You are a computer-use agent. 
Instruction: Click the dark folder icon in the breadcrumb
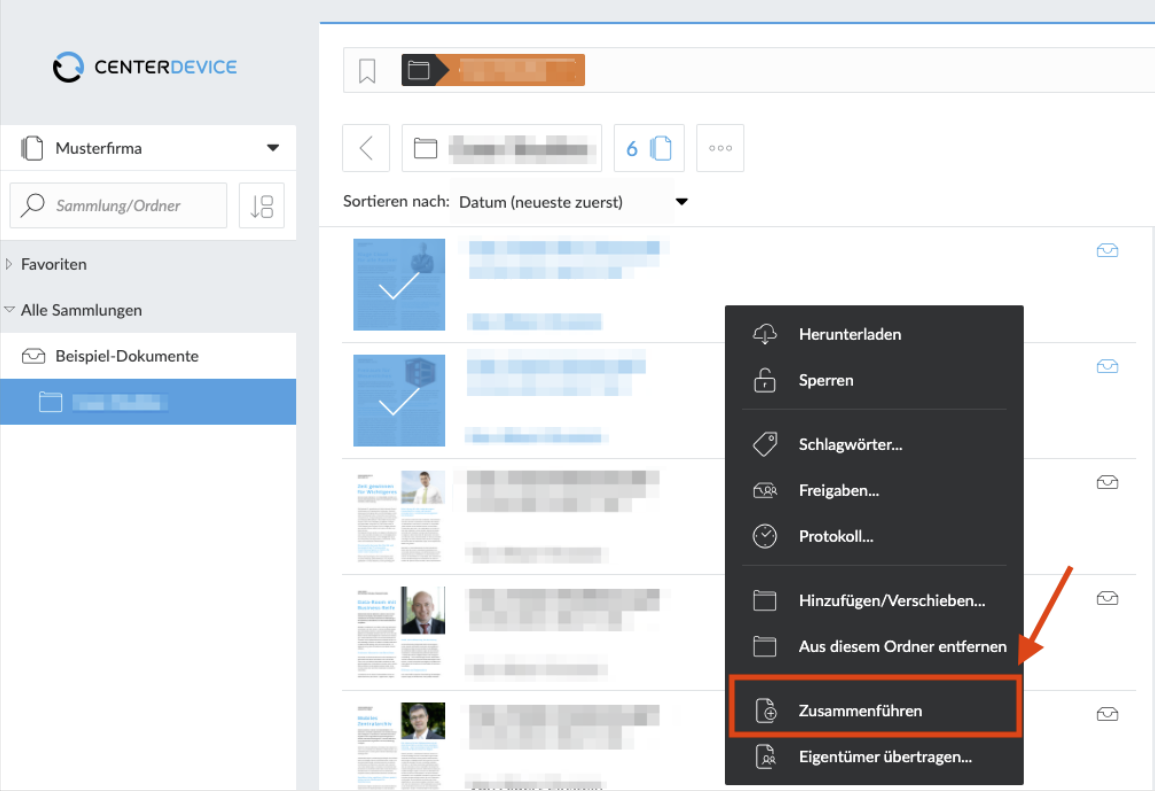click(x=418, y=70)
